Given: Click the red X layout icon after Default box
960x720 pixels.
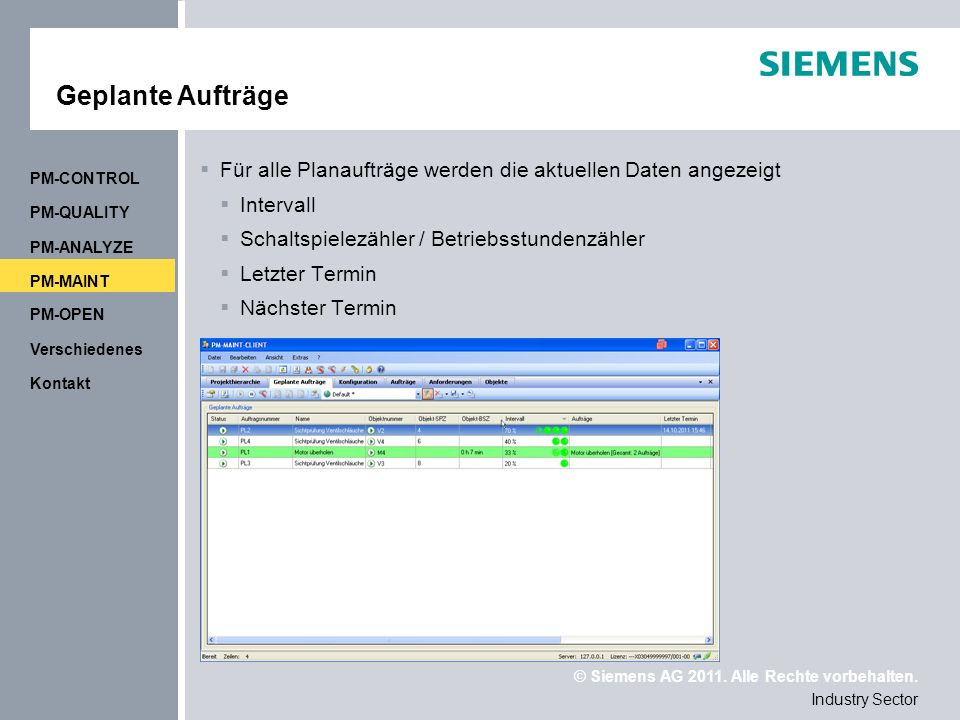Looking at the screenshot, I should point(438,394).
